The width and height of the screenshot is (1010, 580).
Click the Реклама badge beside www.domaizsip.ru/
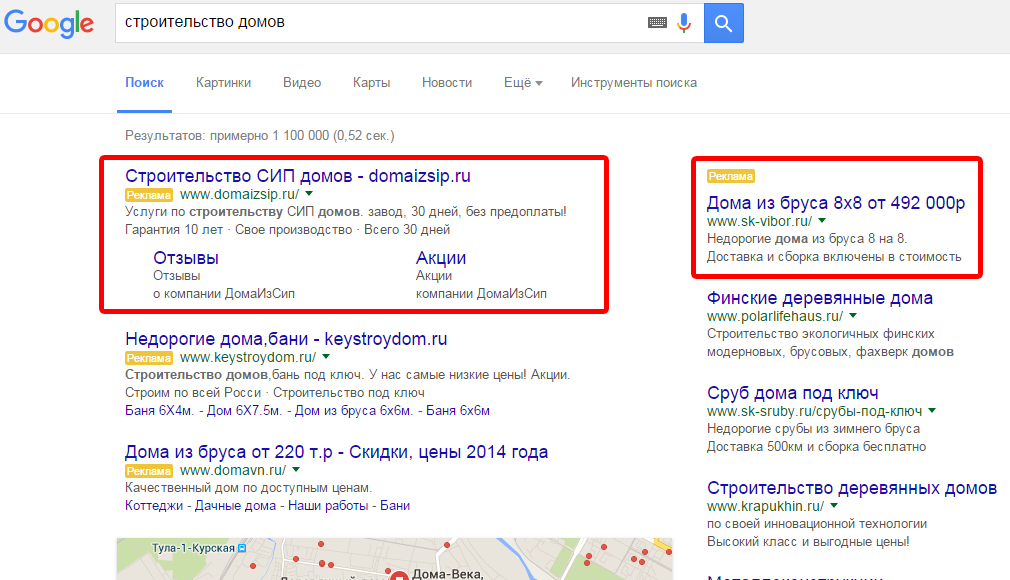(x=149, y=195)
